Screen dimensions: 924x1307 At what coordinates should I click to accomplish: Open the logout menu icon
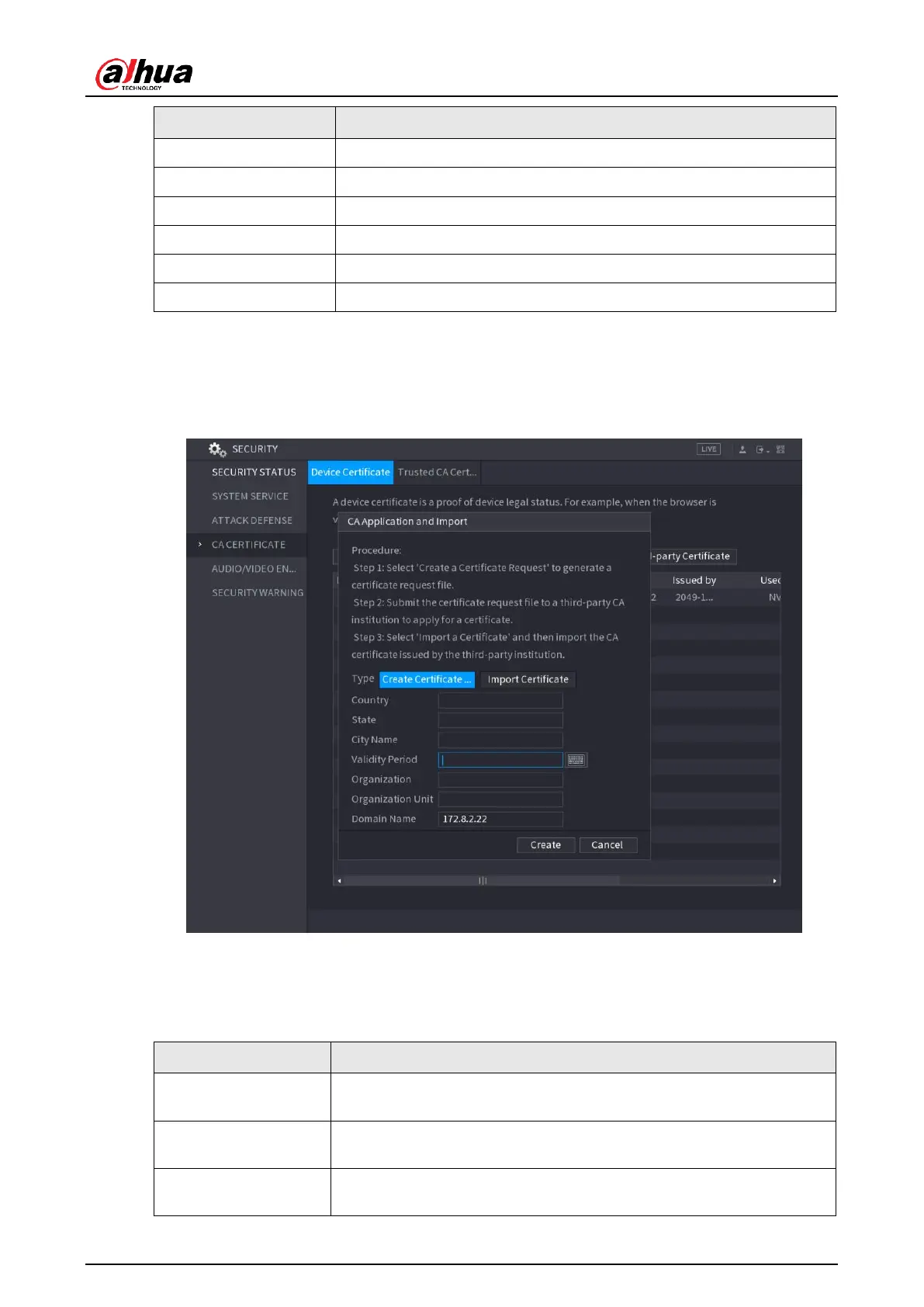click(x=763, y=449)
